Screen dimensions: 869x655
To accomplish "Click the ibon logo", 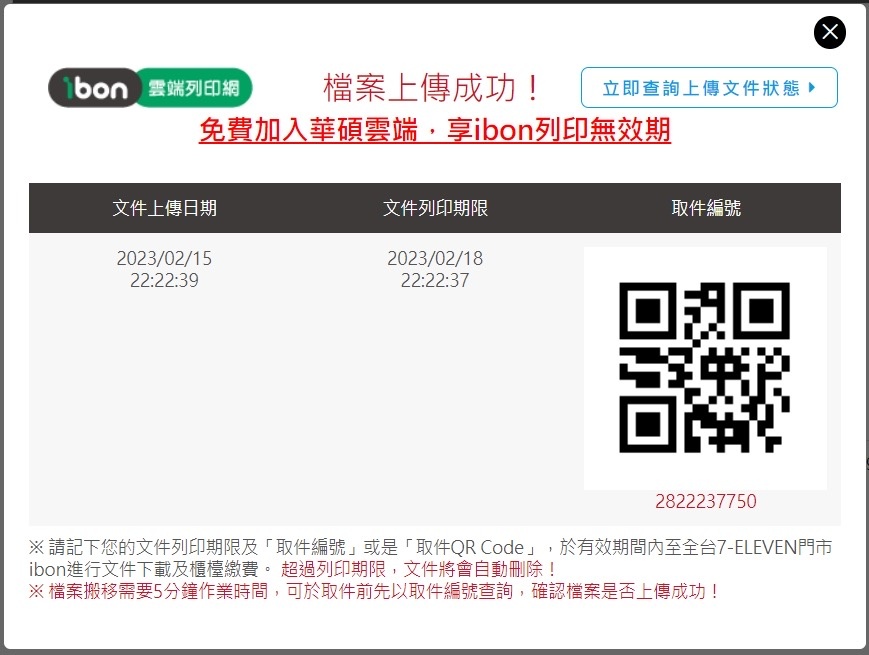I will [94, 88].
